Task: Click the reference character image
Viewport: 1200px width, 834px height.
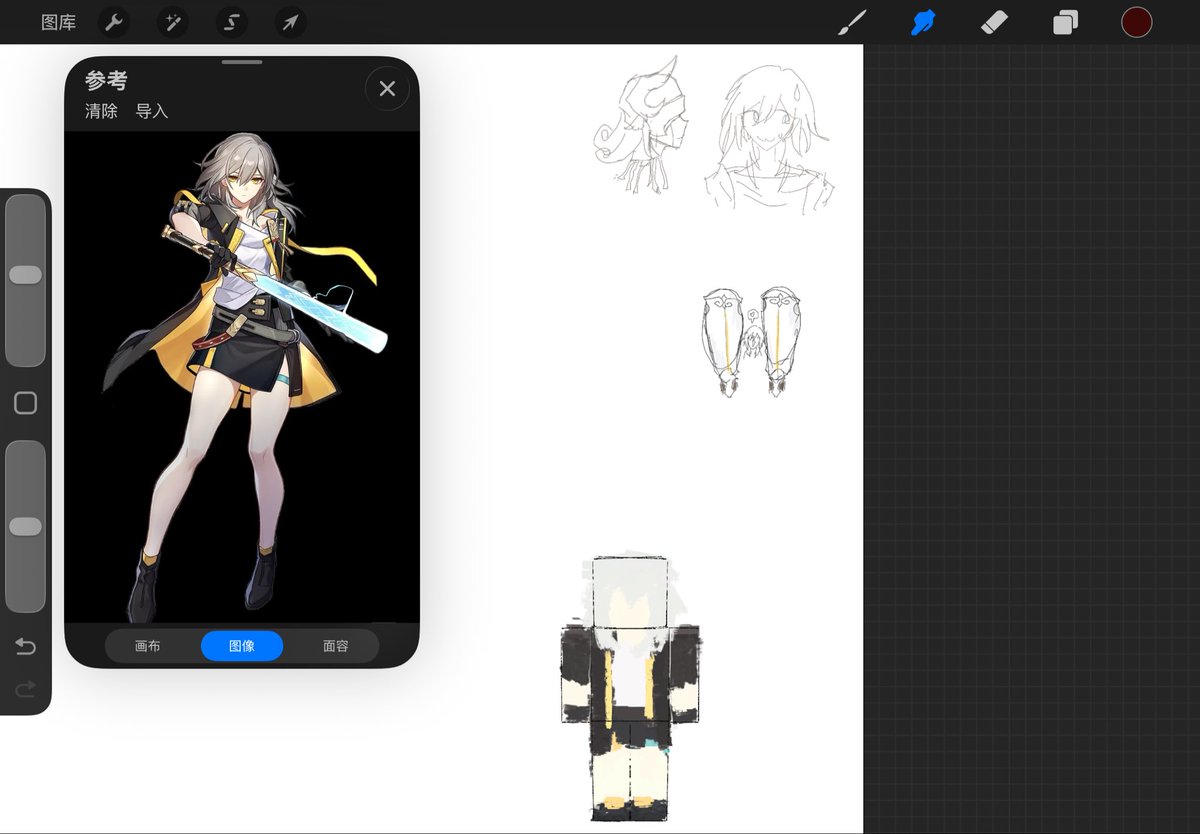Action: point(242,377)
